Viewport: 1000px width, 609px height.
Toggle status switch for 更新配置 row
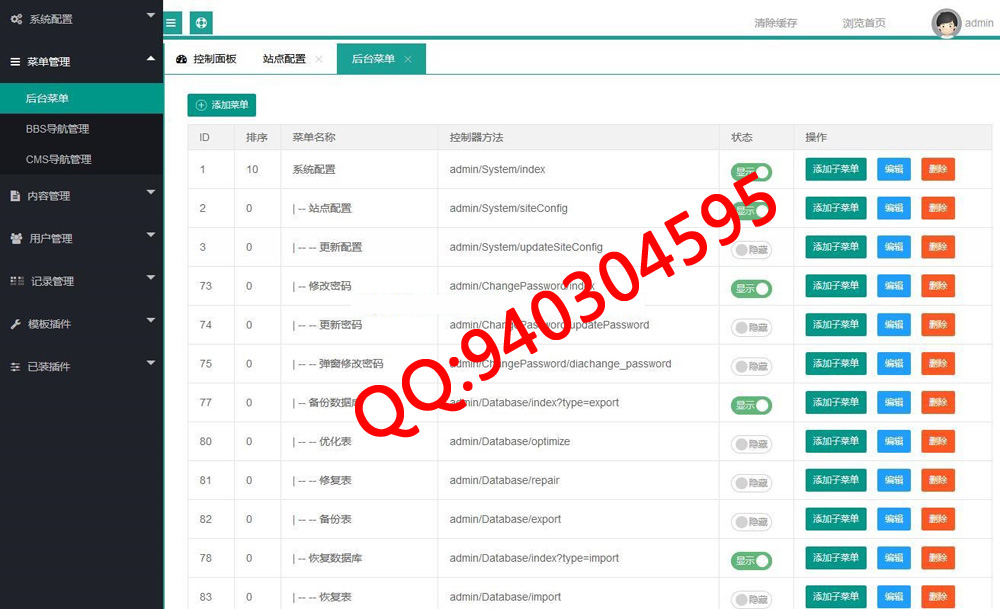pyautogui.click(x=751, y=249)
